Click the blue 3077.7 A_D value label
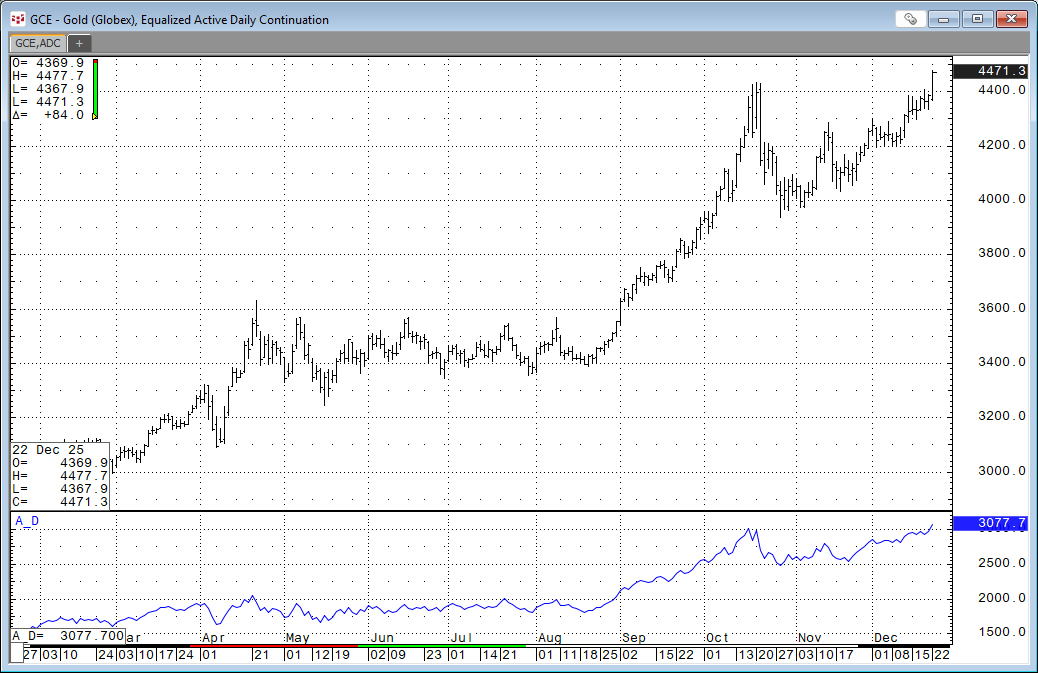 point(989,523)
